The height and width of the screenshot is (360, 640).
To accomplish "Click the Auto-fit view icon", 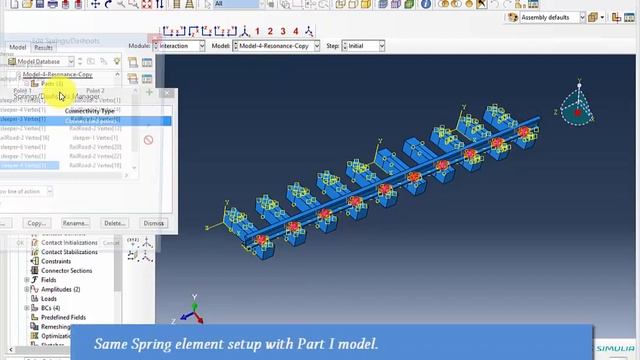I will tap(147, 4).
